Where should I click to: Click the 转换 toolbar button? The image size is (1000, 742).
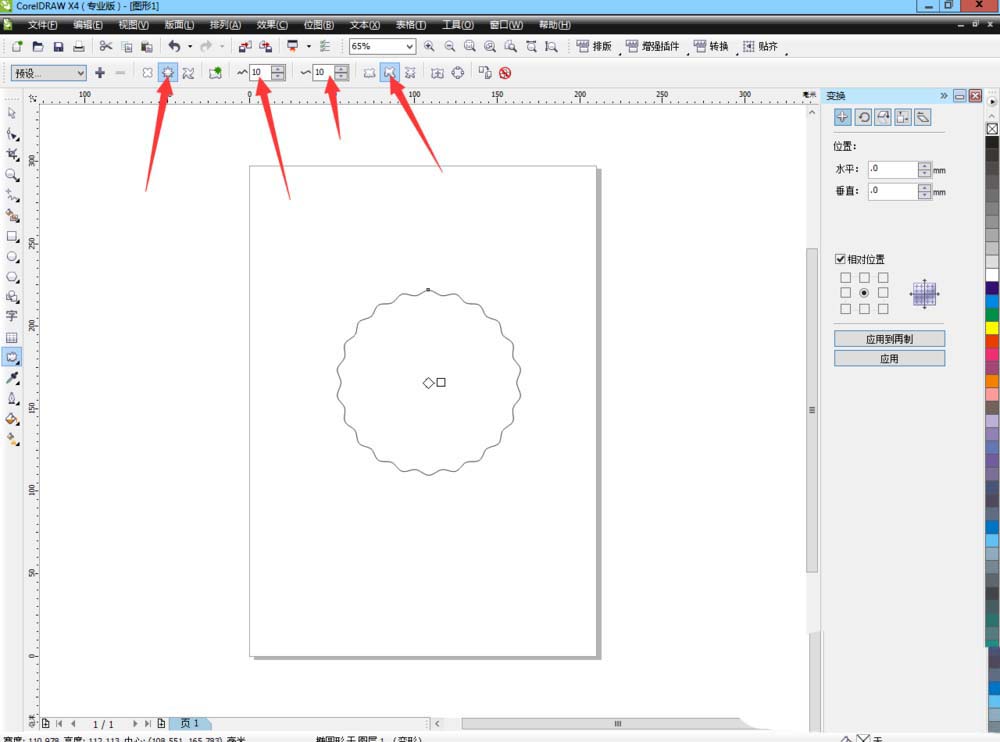[x=711, y=46]
